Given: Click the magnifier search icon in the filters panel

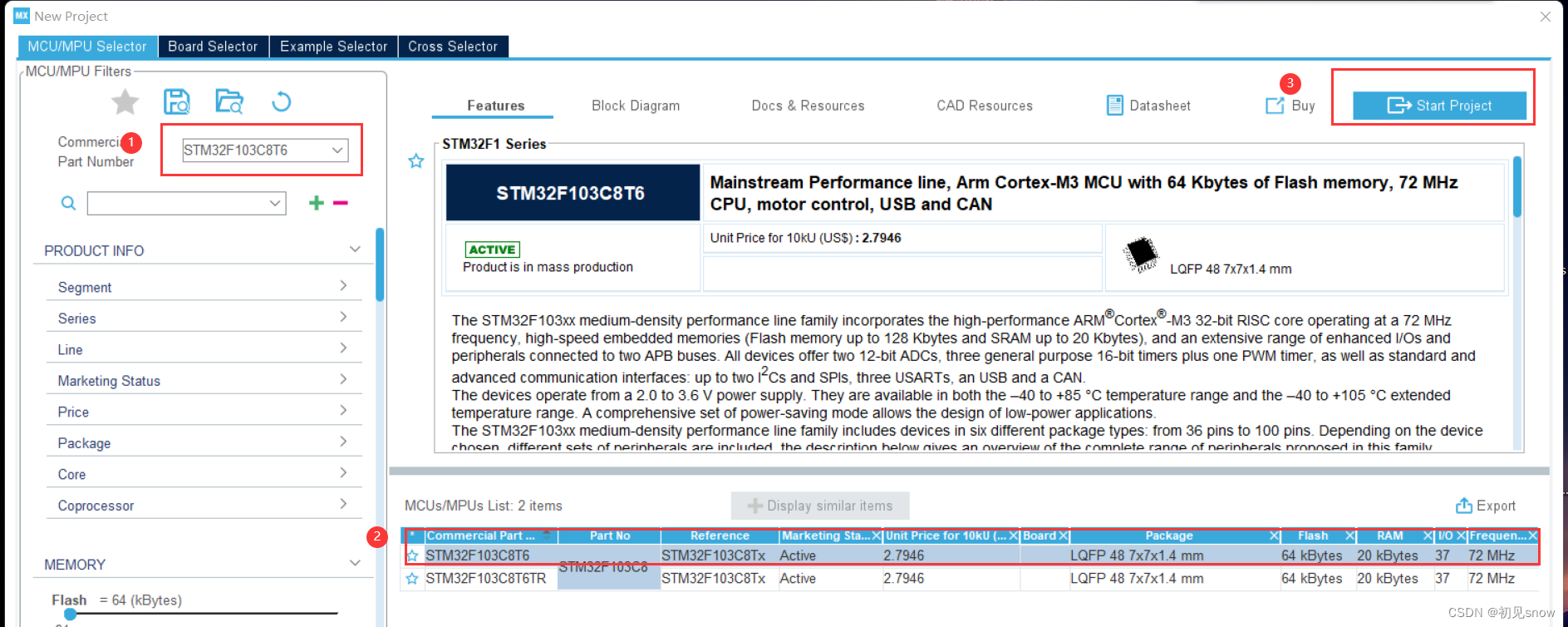Looking at the screenshot, I should [68, 203].
